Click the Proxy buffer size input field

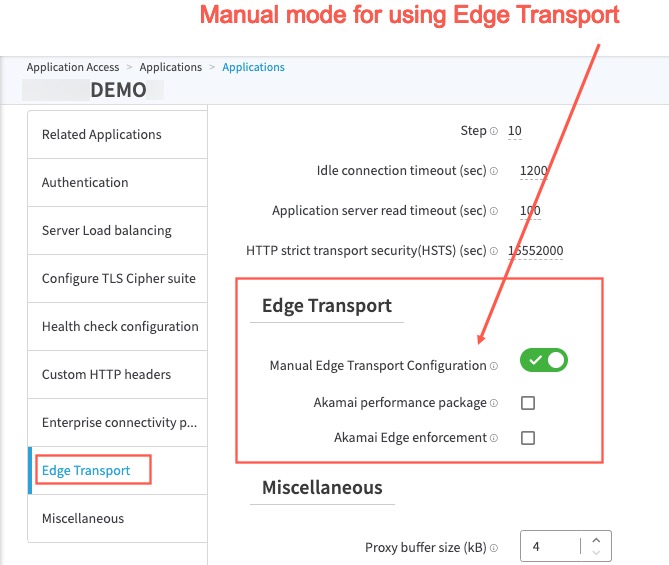pos(553,547)
